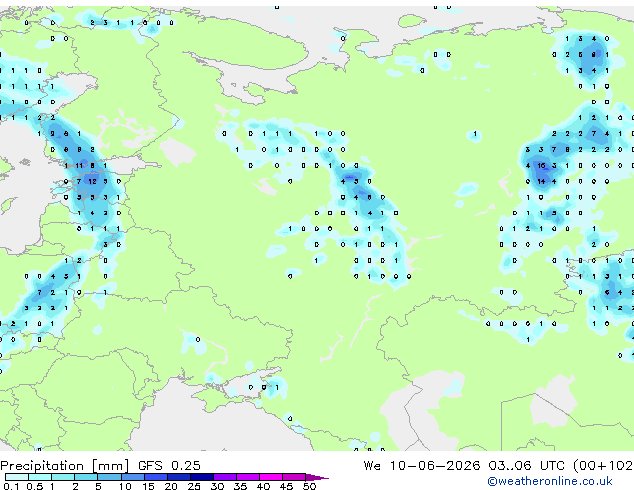The image size is (634, 490).
Task: Click the 15–20 mm legend swatch
Action: [155, 477]
